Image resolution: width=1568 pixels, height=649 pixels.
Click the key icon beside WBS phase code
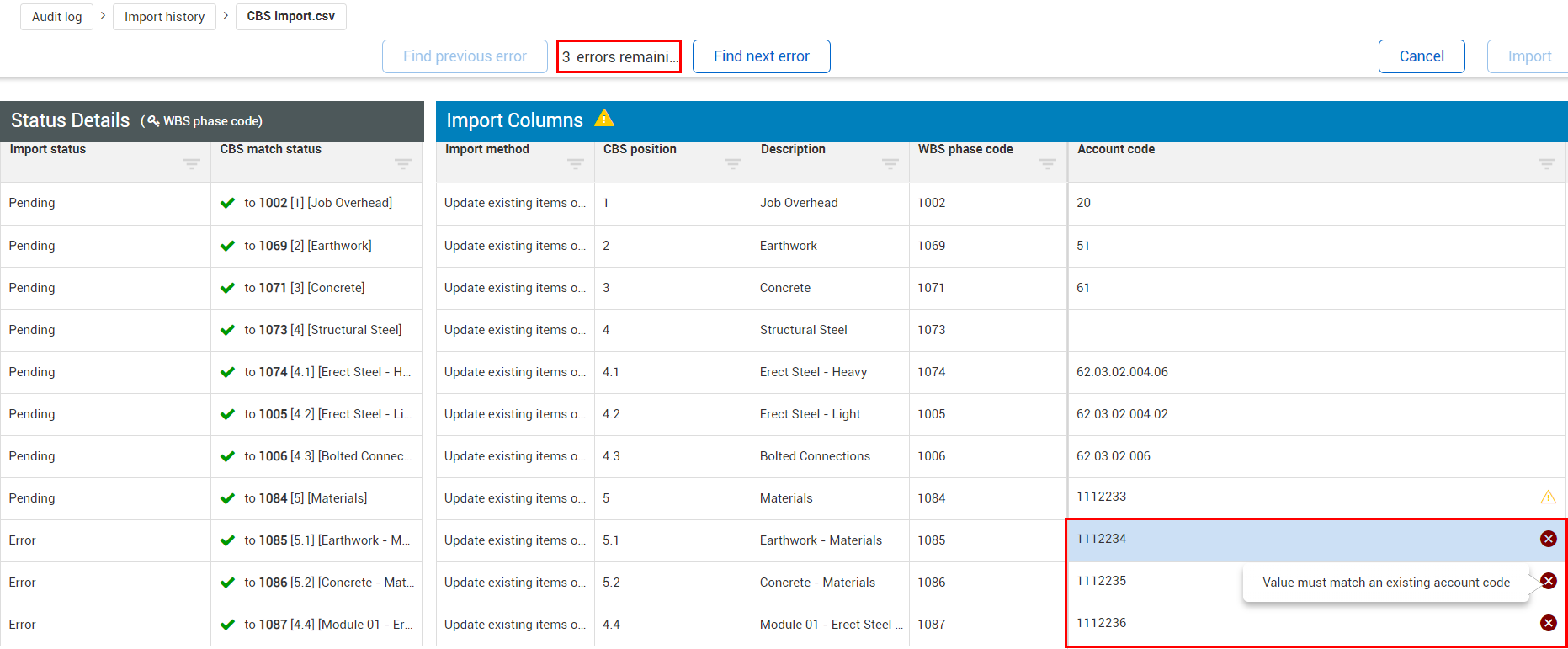click(x=153, y=121)
